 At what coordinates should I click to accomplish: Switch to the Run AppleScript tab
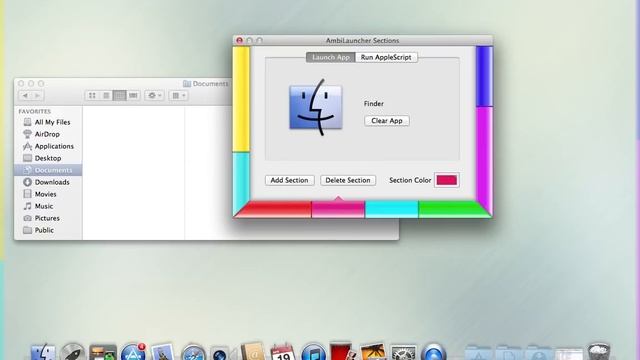[x=386, y=58]
